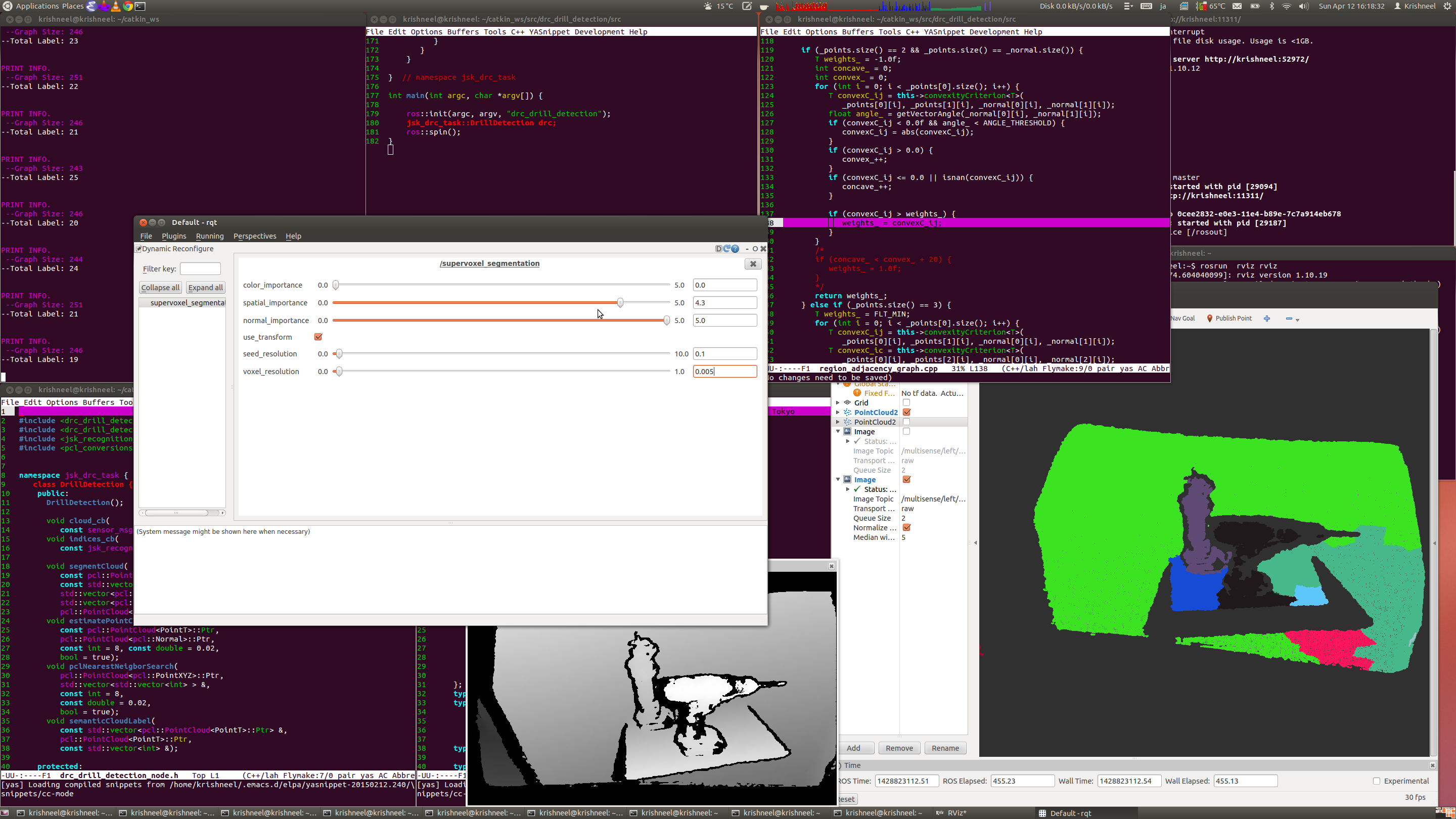Open the rqt File menu

tap(146, 236)
